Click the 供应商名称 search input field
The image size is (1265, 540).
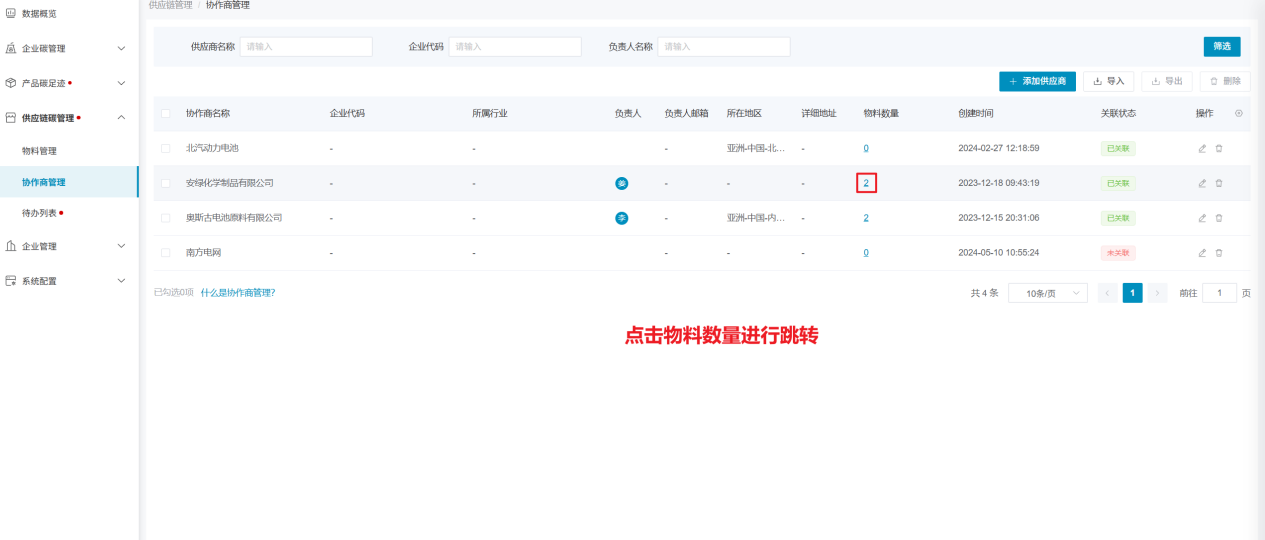coord(306,47)
